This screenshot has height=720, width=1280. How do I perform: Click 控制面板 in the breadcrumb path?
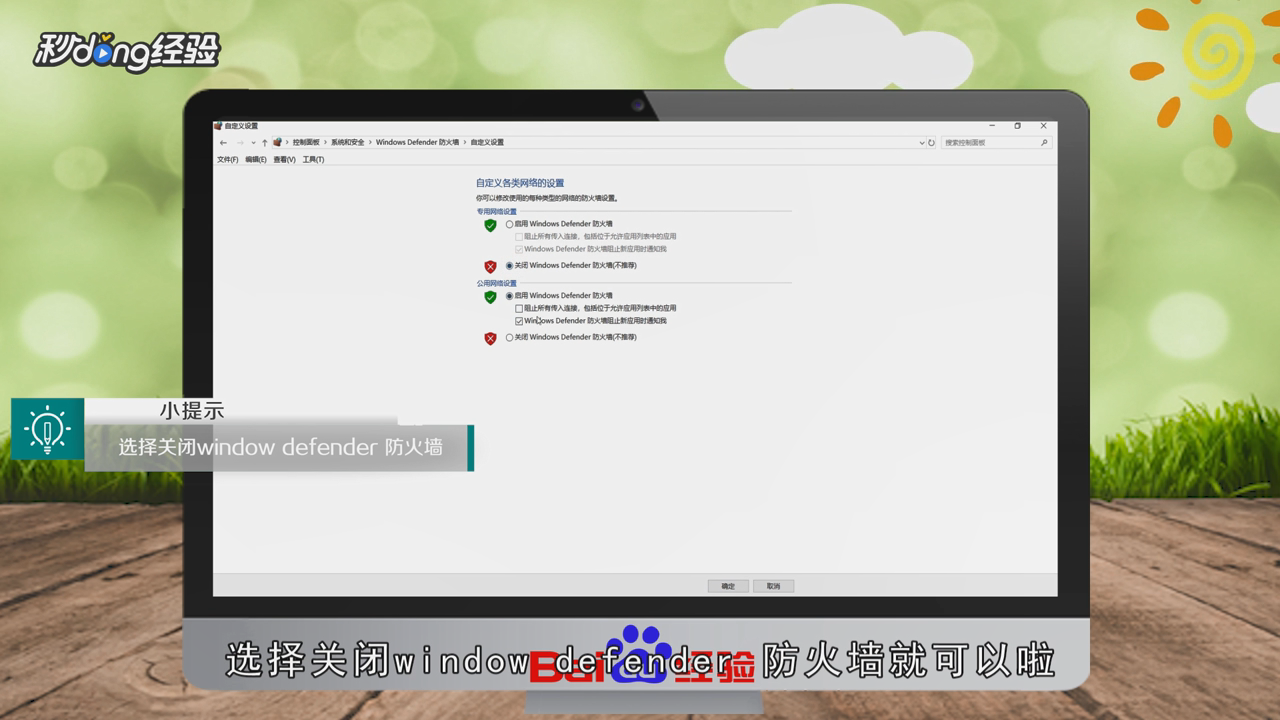pos(306,143)
